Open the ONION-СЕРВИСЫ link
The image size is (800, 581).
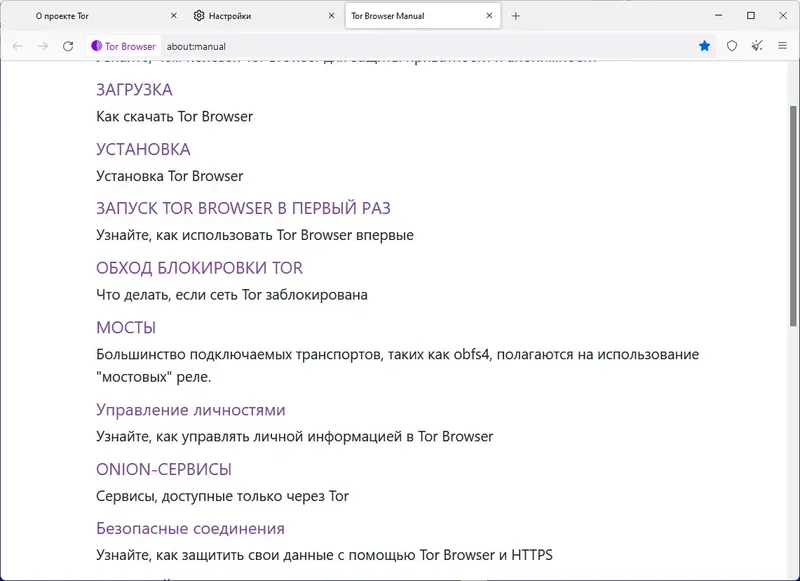(164, 469)
